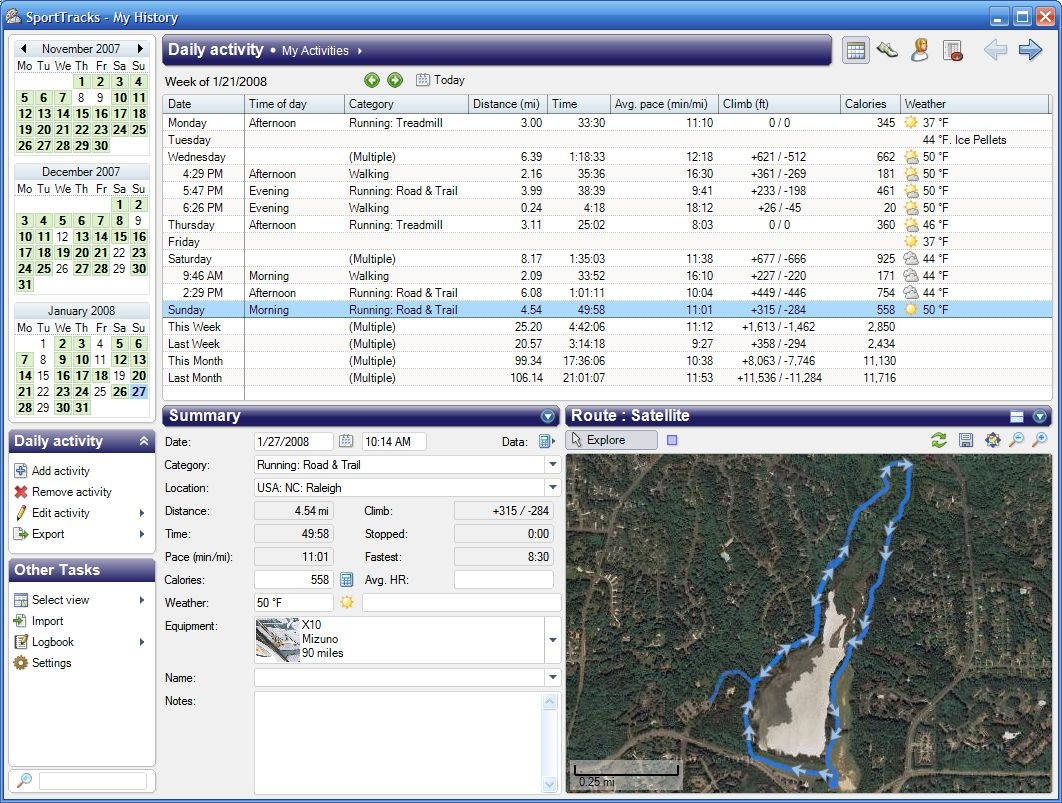
Task: Switch to the daily activity calendar view icon
Action: (855, 51)
